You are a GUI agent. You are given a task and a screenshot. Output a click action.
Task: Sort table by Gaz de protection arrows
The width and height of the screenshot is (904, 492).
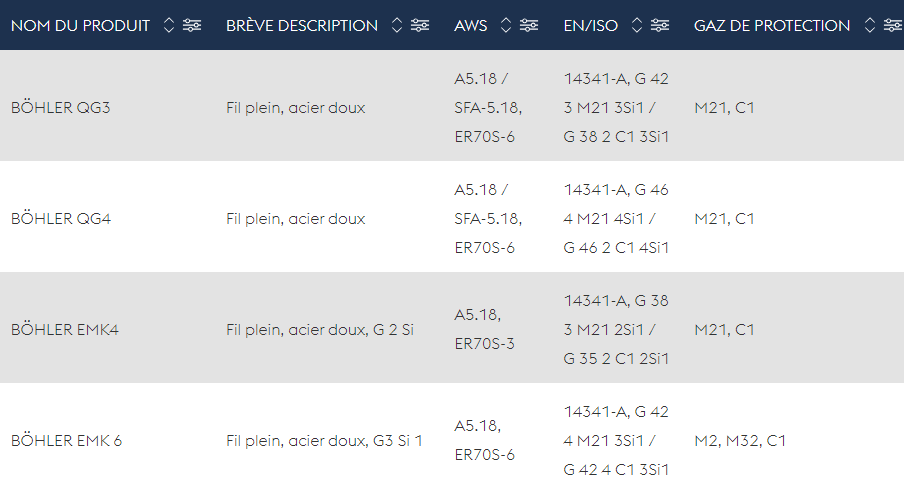pyautogui.click(x=870, y=25)
